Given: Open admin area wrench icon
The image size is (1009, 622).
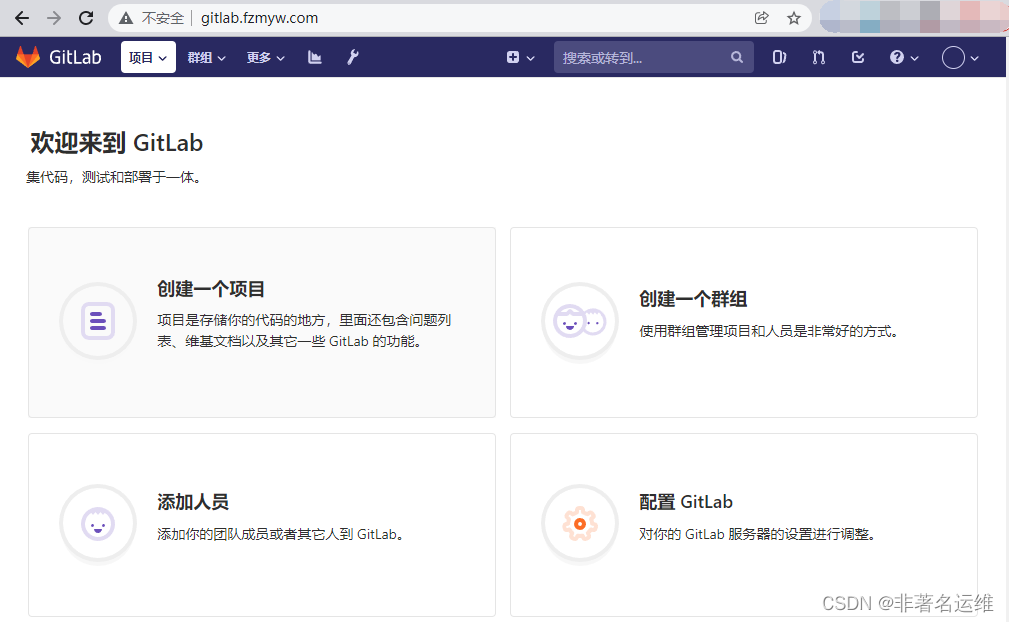Looking at the screenshot, I should tap(353, 57).
